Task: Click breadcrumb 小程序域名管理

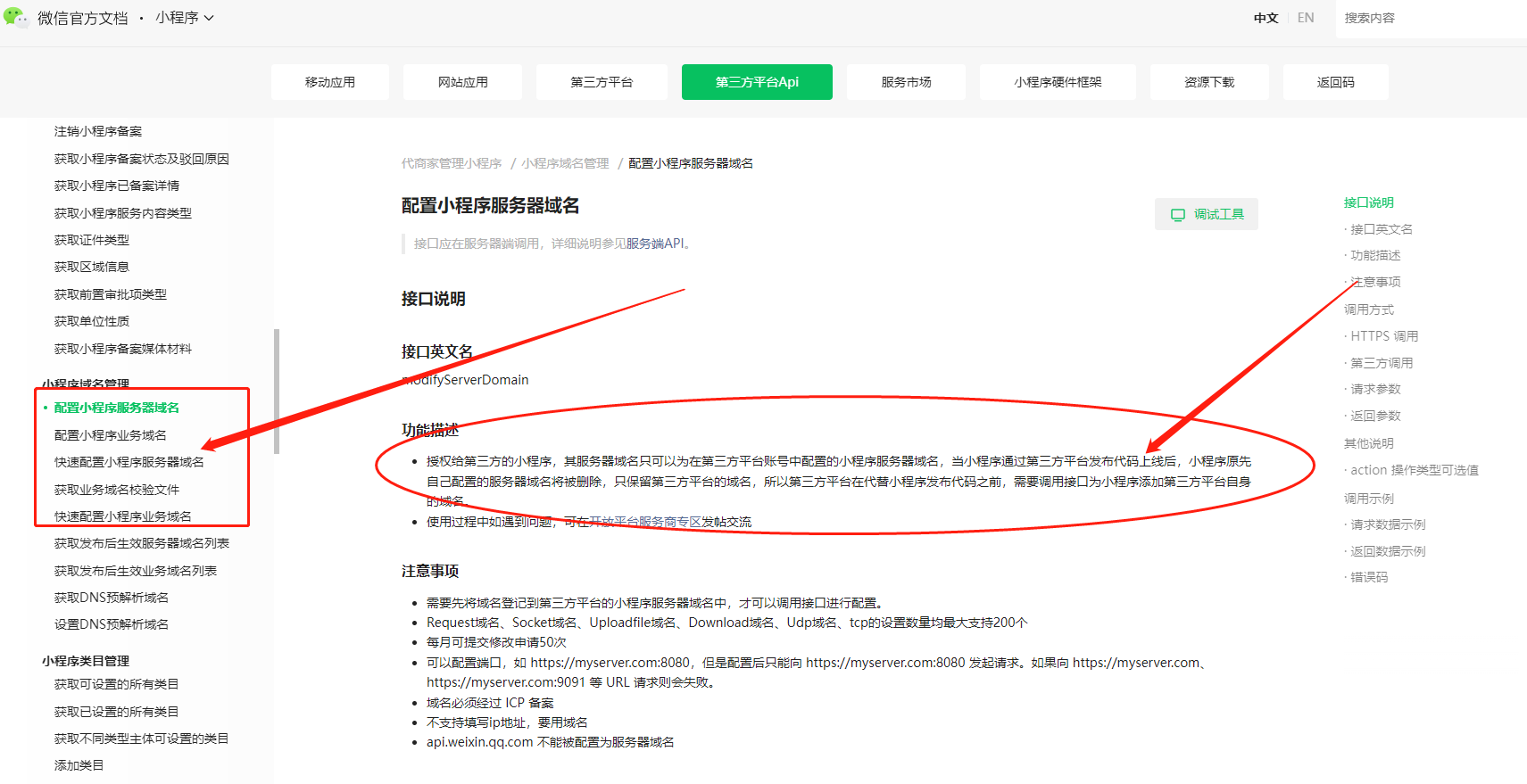Action: click(566, 163)
